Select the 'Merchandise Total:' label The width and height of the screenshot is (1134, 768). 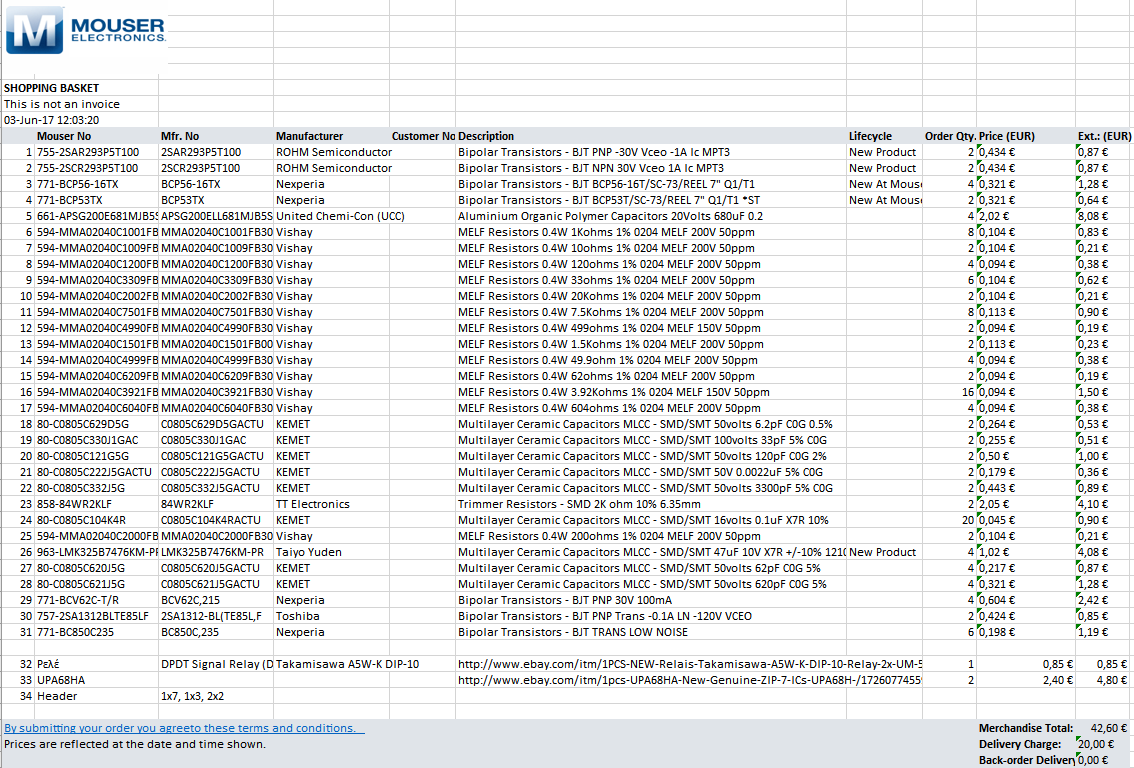pos(1026,728)
